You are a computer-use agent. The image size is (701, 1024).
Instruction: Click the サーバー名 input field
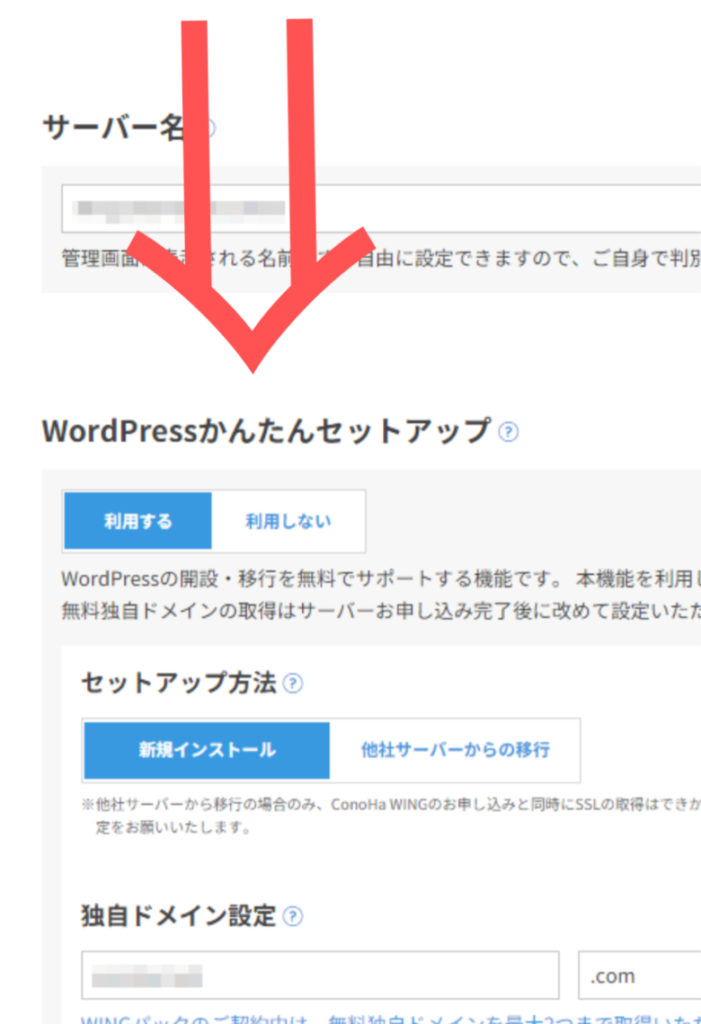click(382, 208)
